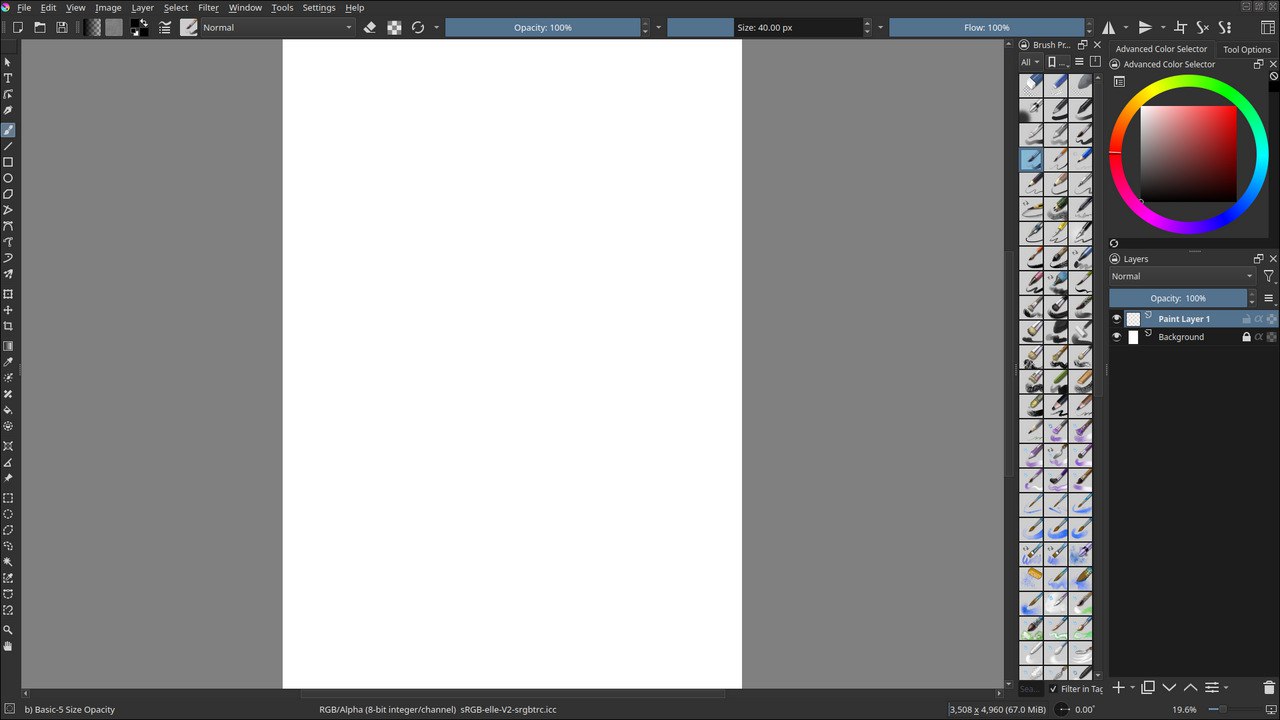Float the Layers docker
Screen dimensions: 1280x720
point(1258,259)
